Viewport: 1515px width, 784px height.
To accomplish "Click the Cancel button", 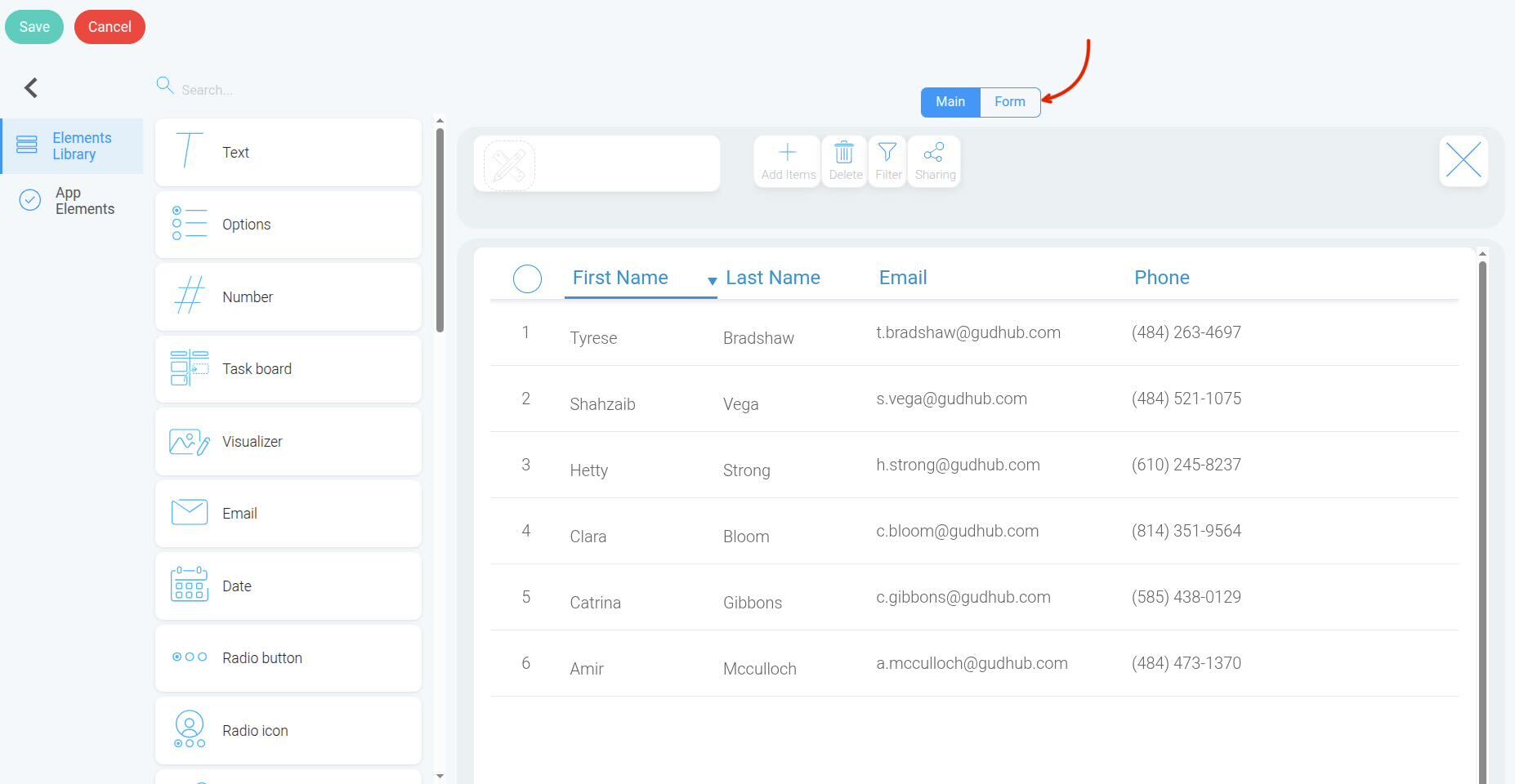I will click(109, 27).
